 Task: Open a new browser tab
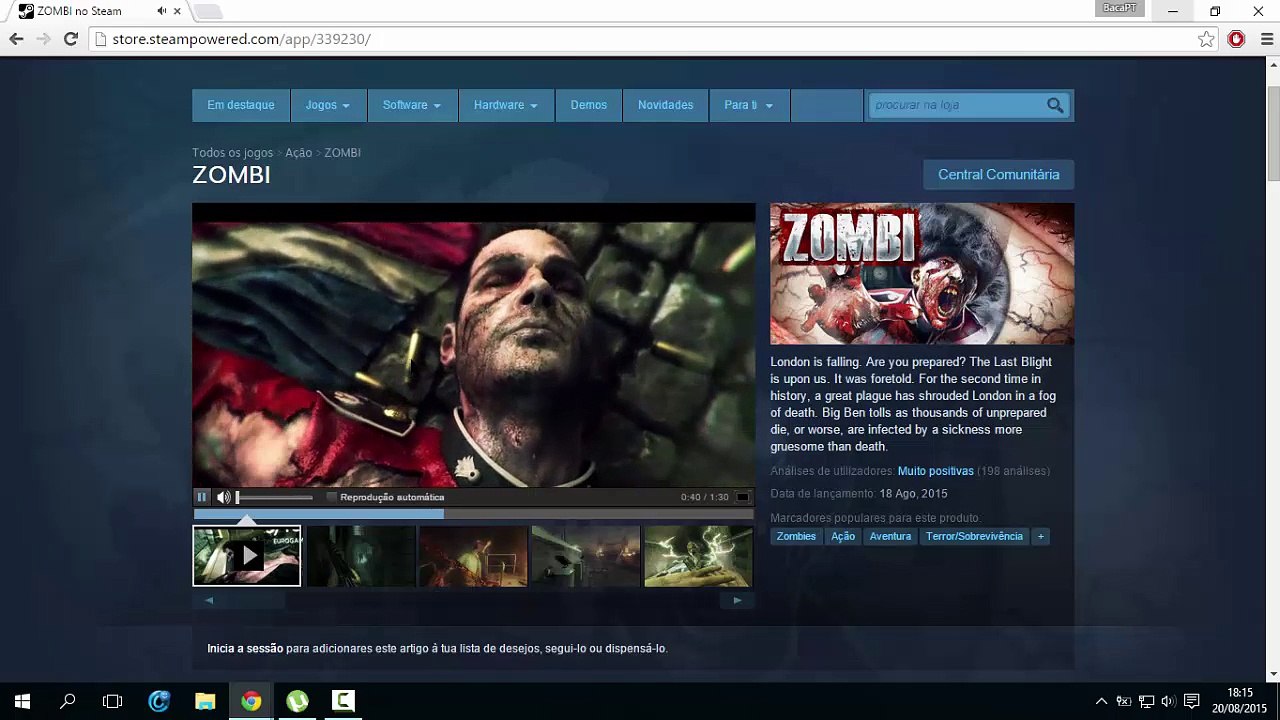coord(207,12)
